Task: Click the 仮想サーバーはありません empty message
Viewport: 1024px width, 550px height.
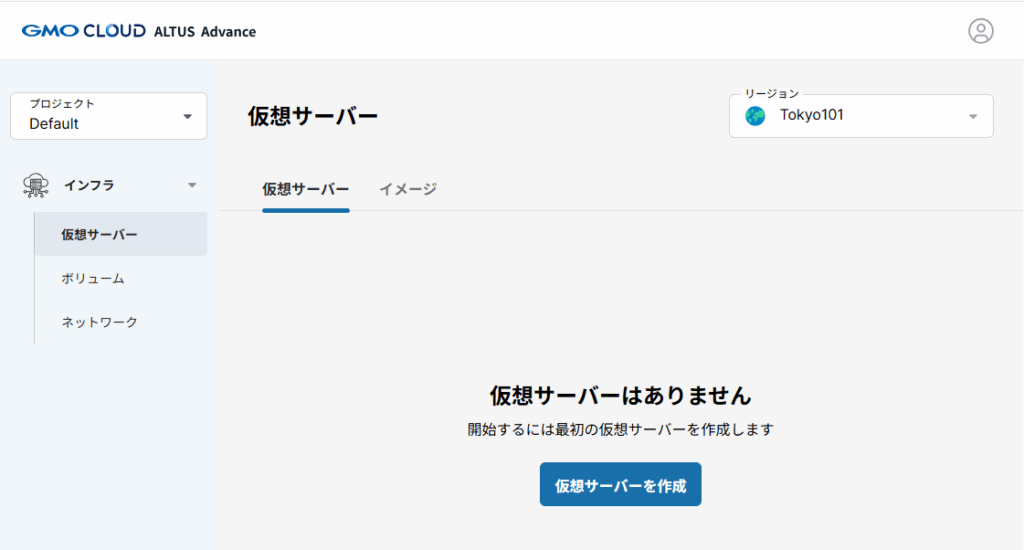Action: [620, 394]
